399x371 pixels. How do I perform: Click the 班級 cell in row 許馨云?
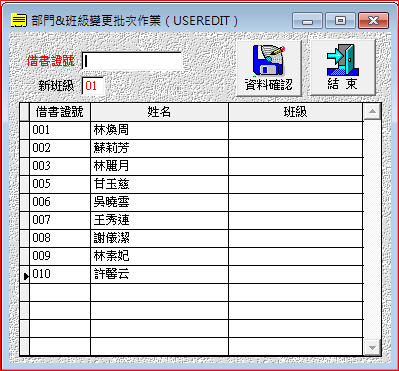[295, 274]
